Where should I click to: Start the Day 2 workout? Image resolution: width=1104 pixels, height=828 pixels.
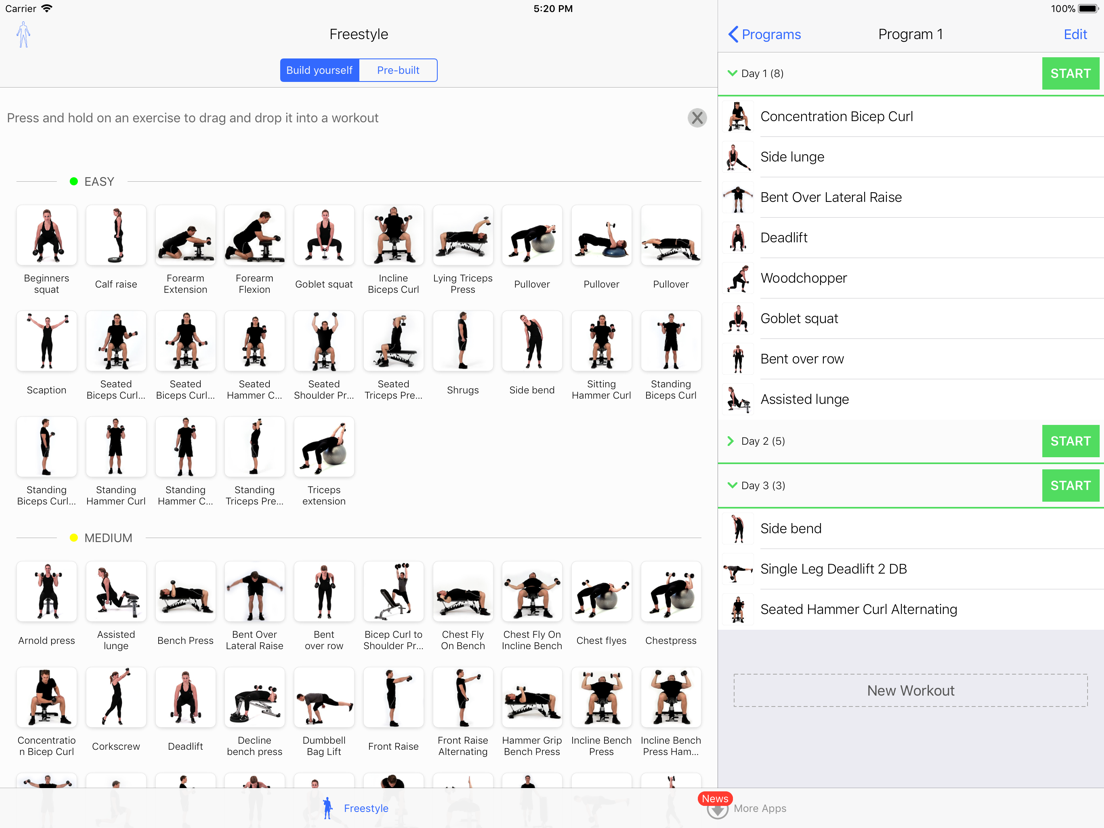pos(1070,441)
